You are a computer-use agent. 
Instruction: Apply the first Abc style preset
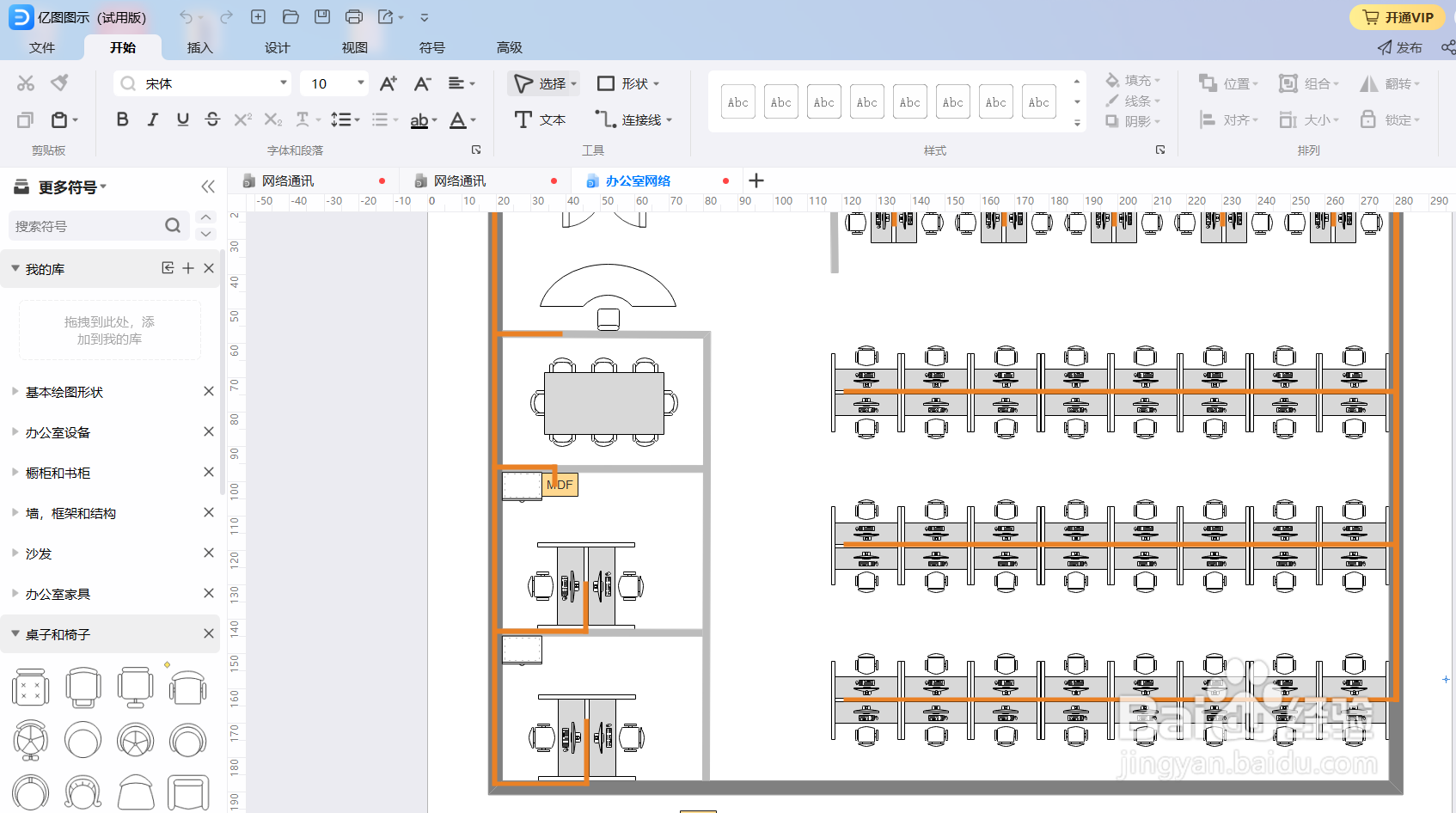point(738,102)
